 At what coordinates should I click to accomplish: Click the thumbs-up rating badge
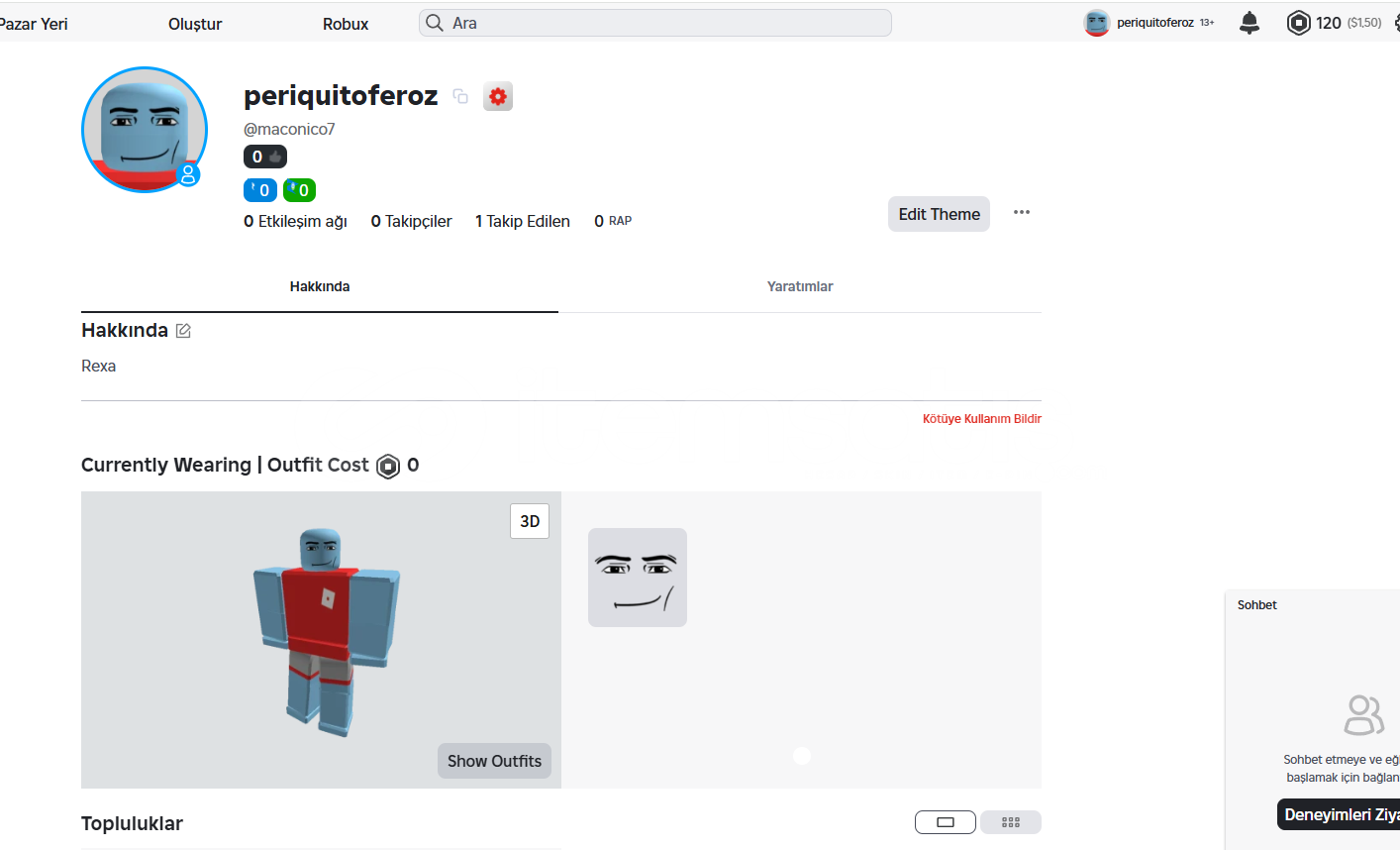[x=265, y=157]
